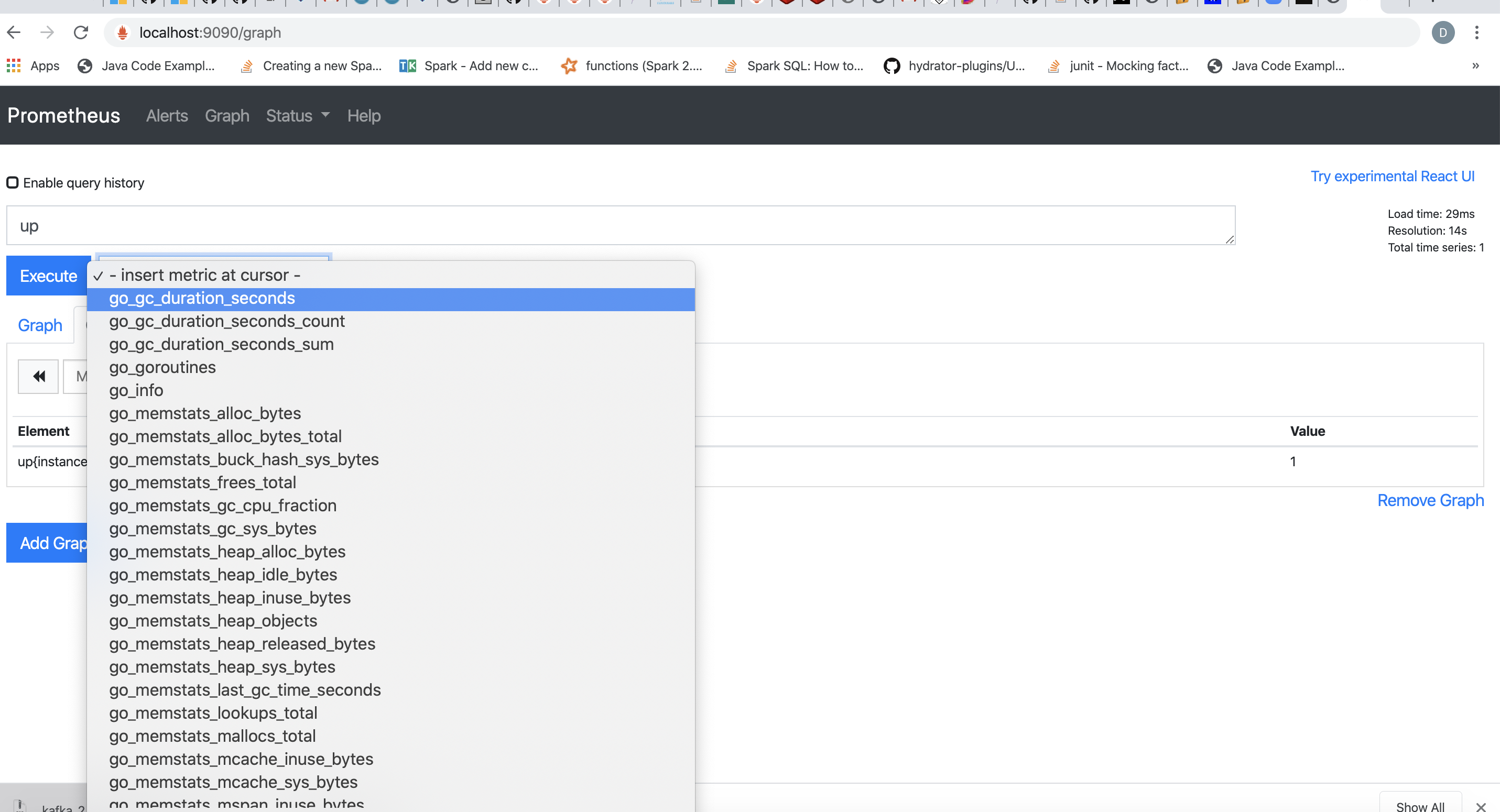The width and height of the screenshot is (1500, 812).
Task: Click the back navigation arrow
Action: pos(14,32)
